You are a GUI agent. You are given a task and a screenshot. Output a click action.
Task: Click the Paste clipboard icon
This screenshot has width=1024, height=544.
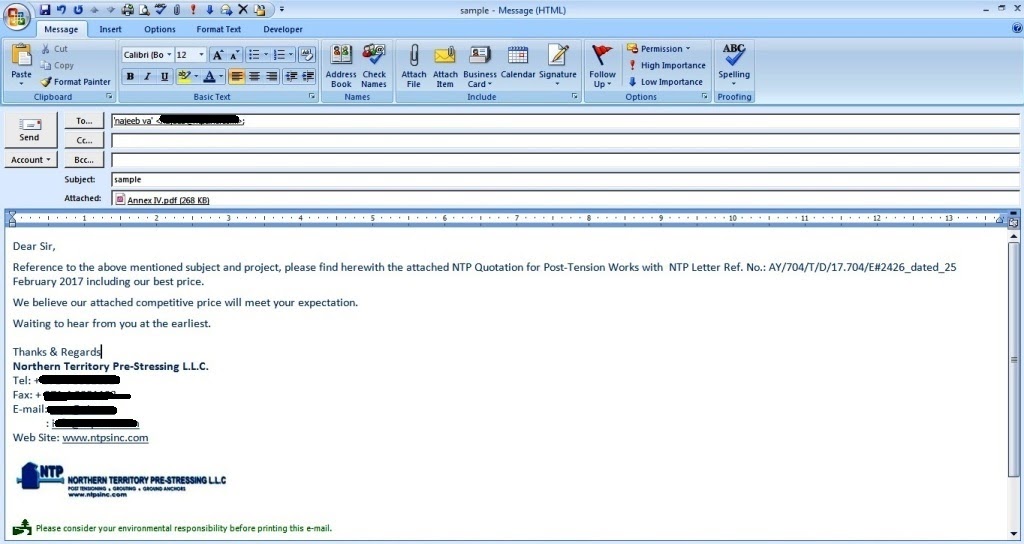(21, 55)
